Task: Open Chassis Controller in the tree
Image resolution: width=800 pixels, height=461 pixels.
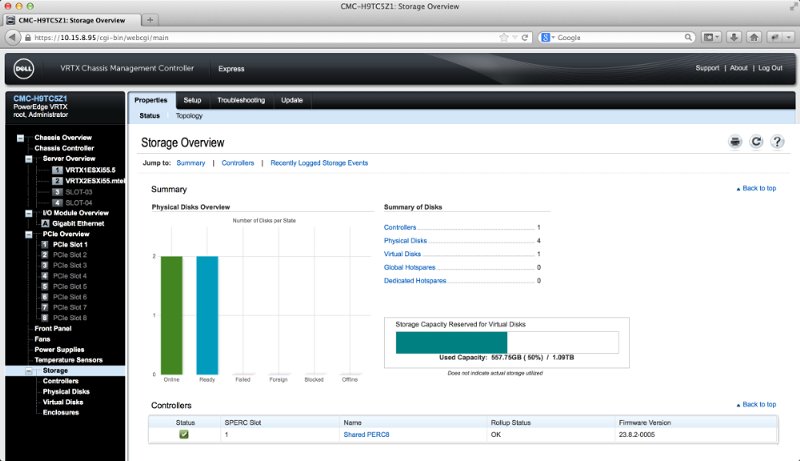Action: point(64,148)
